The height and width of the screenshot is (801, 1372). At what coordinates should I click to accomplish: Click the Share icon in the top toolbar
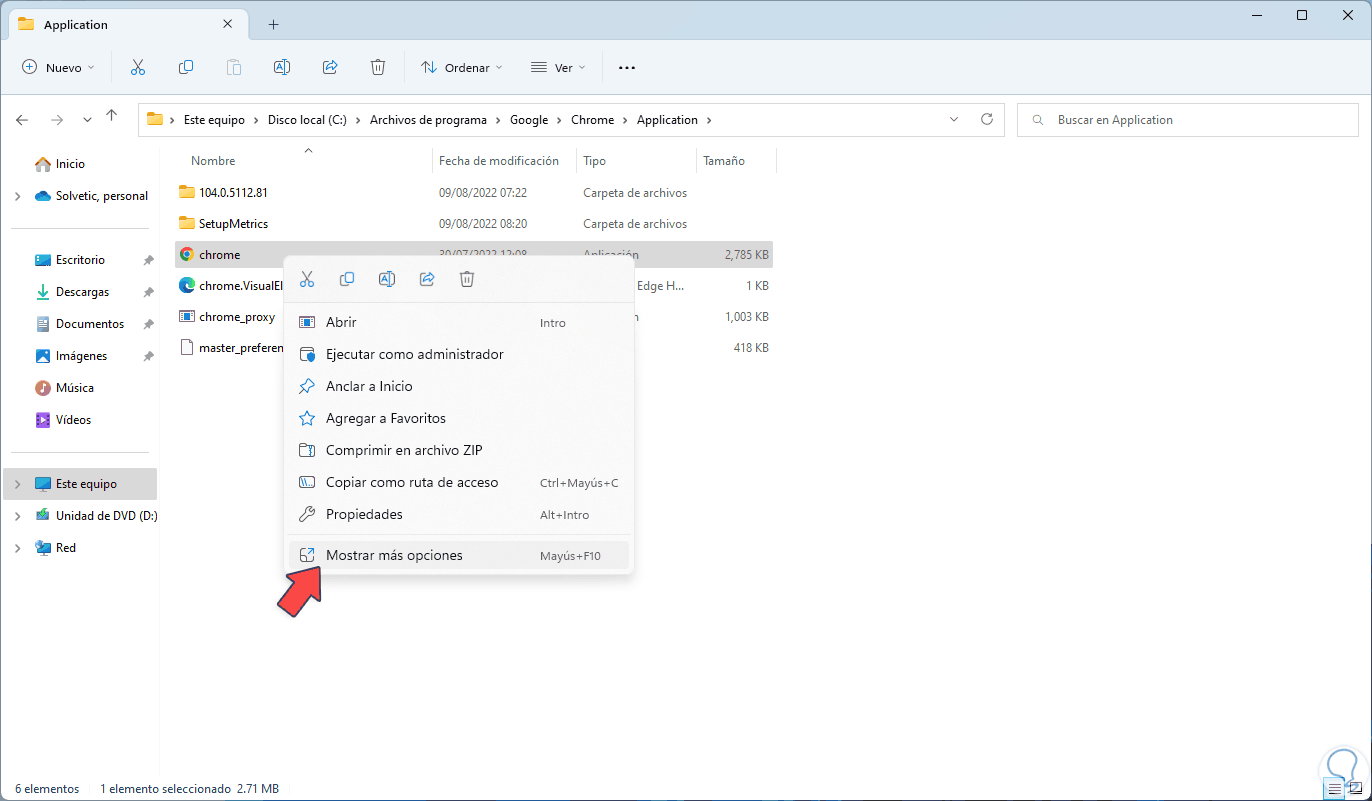330,67
